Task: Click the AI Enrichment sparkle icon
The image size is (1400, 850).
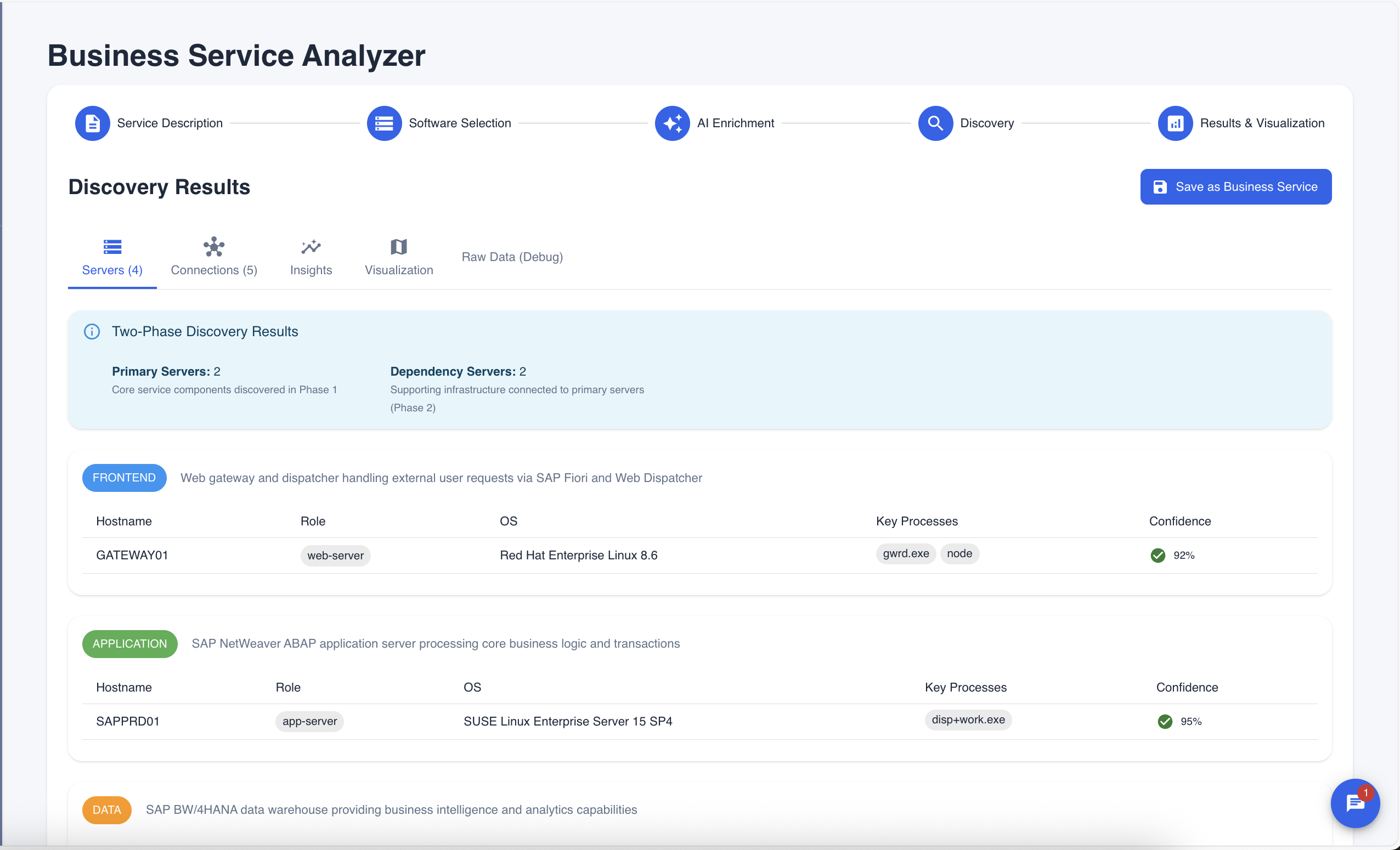Action: [672, 123]
